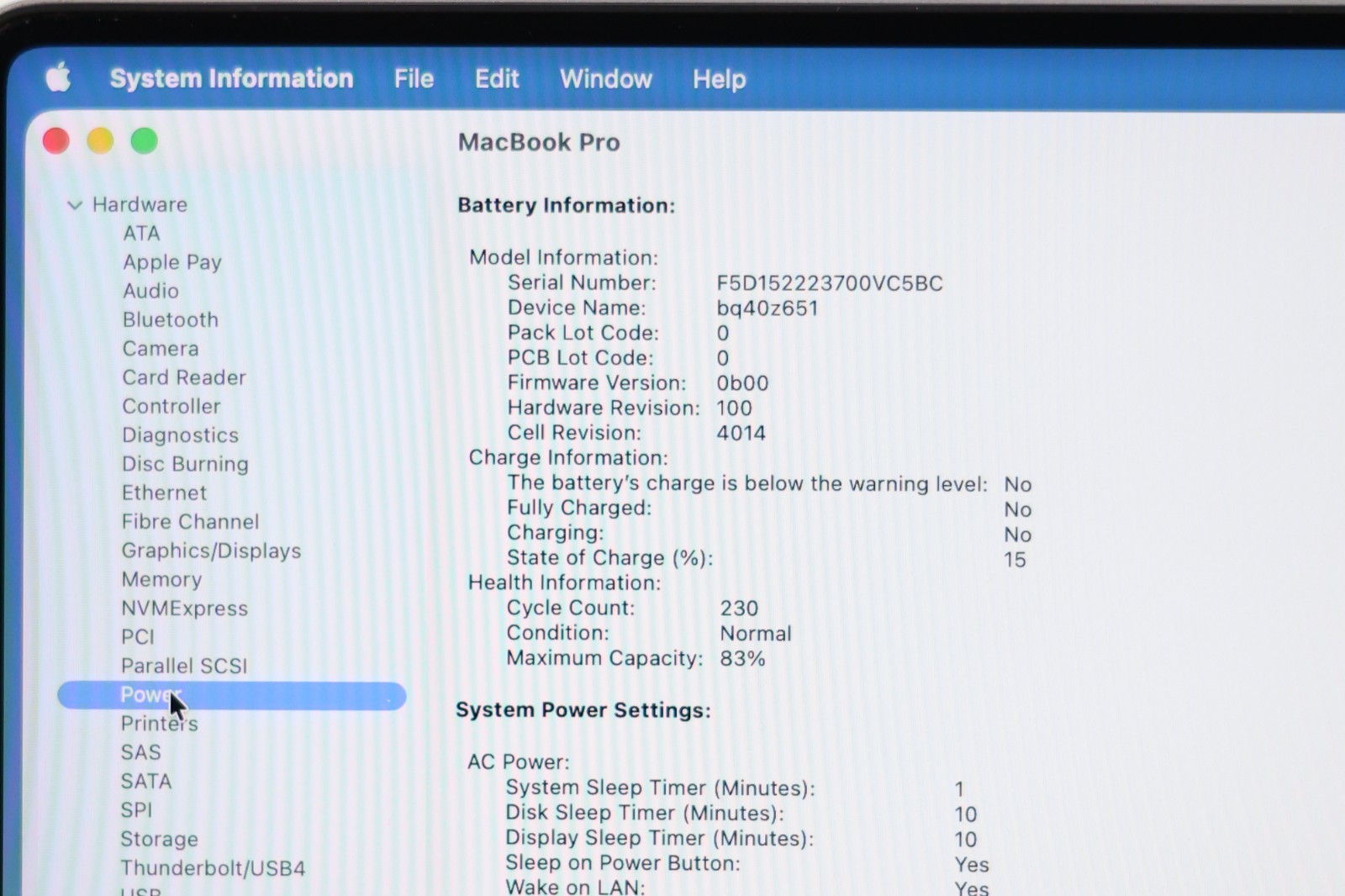Click the yellow minimize window button
Screen dimensions: 1345x896
100,140
